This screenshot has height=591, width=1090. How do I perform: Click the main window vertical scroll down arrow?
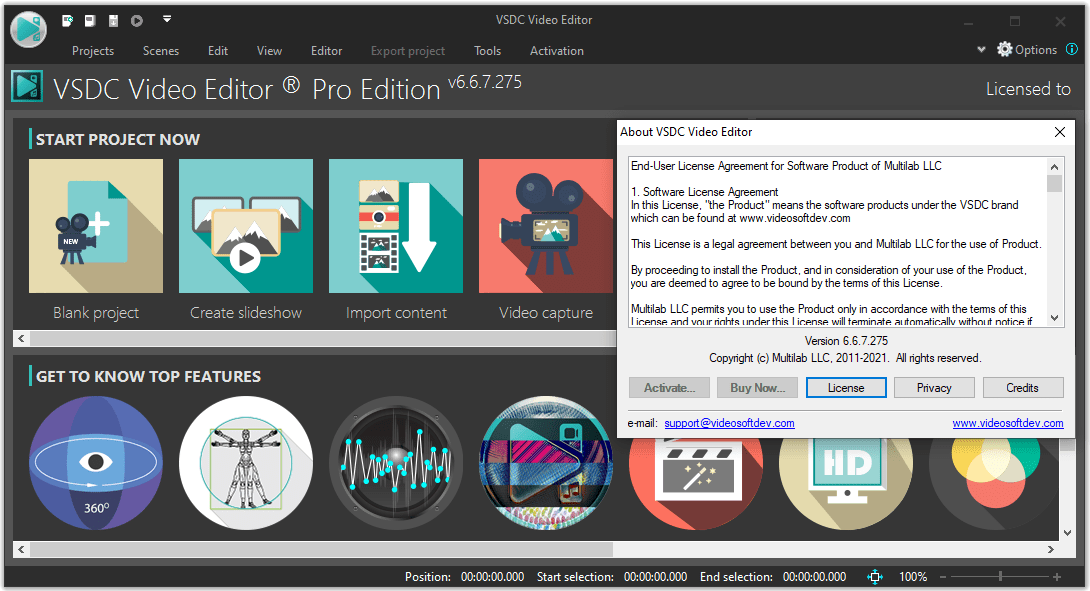(1068, 533)
